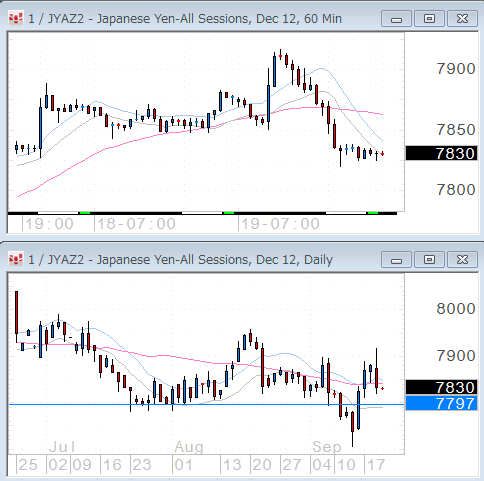Click the 20 date label on Daily axis
Image resolution: width=484 pixels, height=481 pixels.
pos(262,465)
